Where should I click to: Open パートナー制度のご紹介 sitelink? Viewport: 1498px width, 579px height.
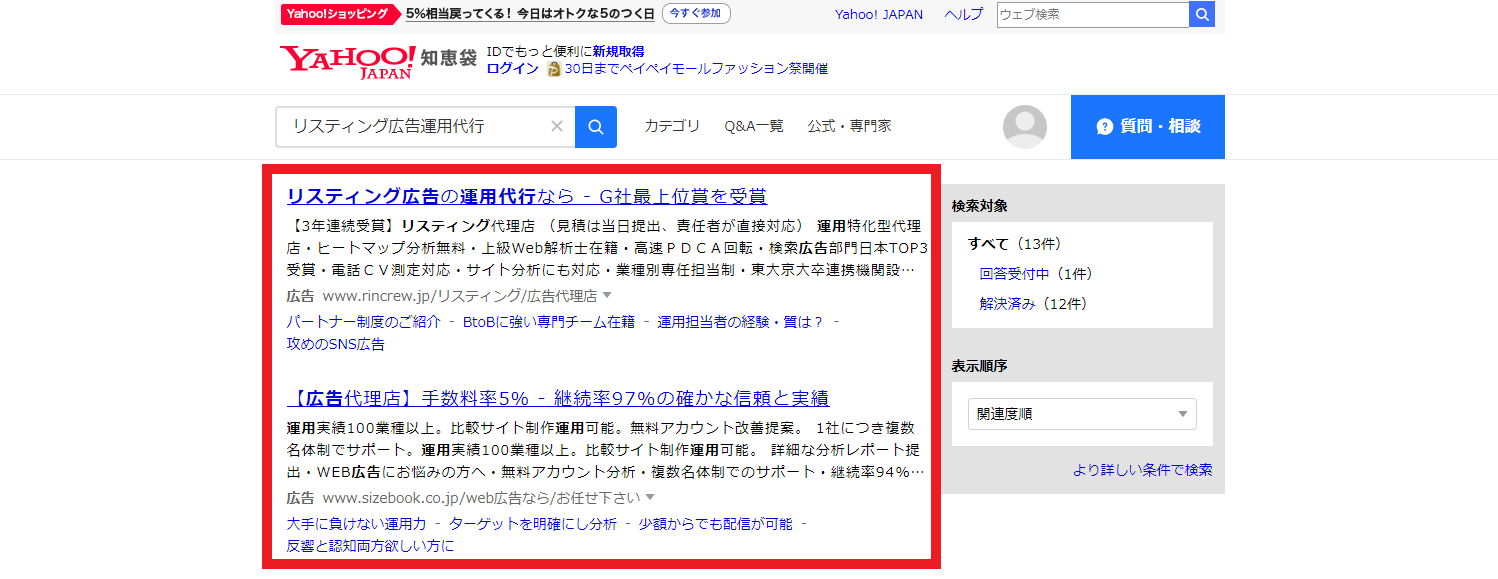pos(363,321)
